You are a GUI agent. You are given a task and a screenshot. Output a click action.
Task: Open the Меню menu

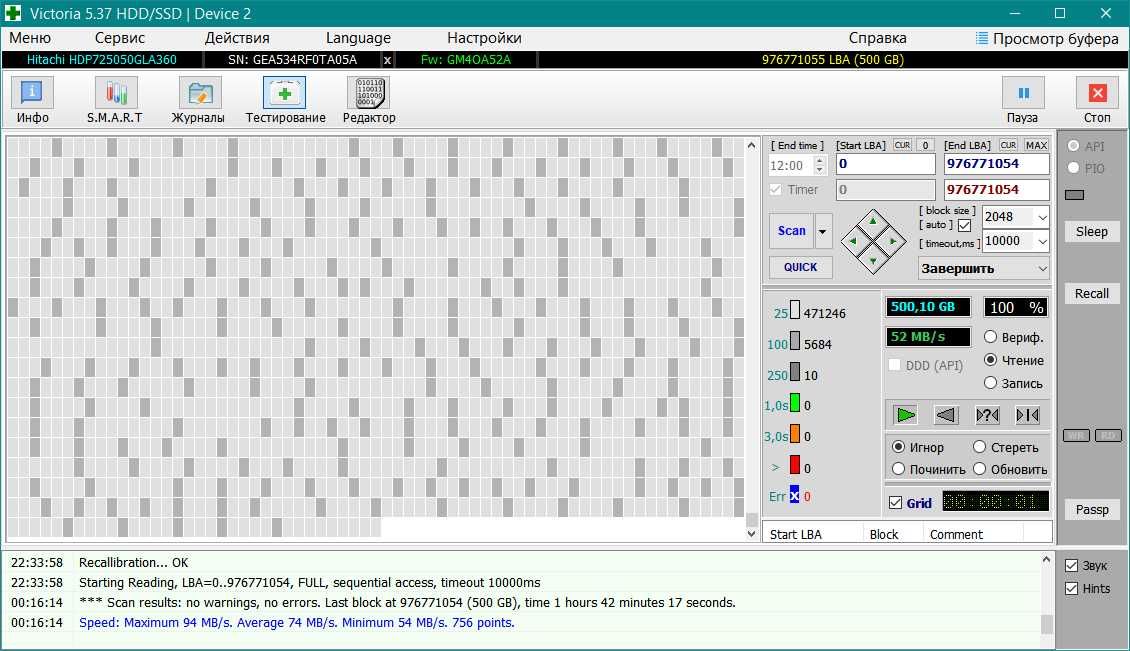(x=30, y=38)
